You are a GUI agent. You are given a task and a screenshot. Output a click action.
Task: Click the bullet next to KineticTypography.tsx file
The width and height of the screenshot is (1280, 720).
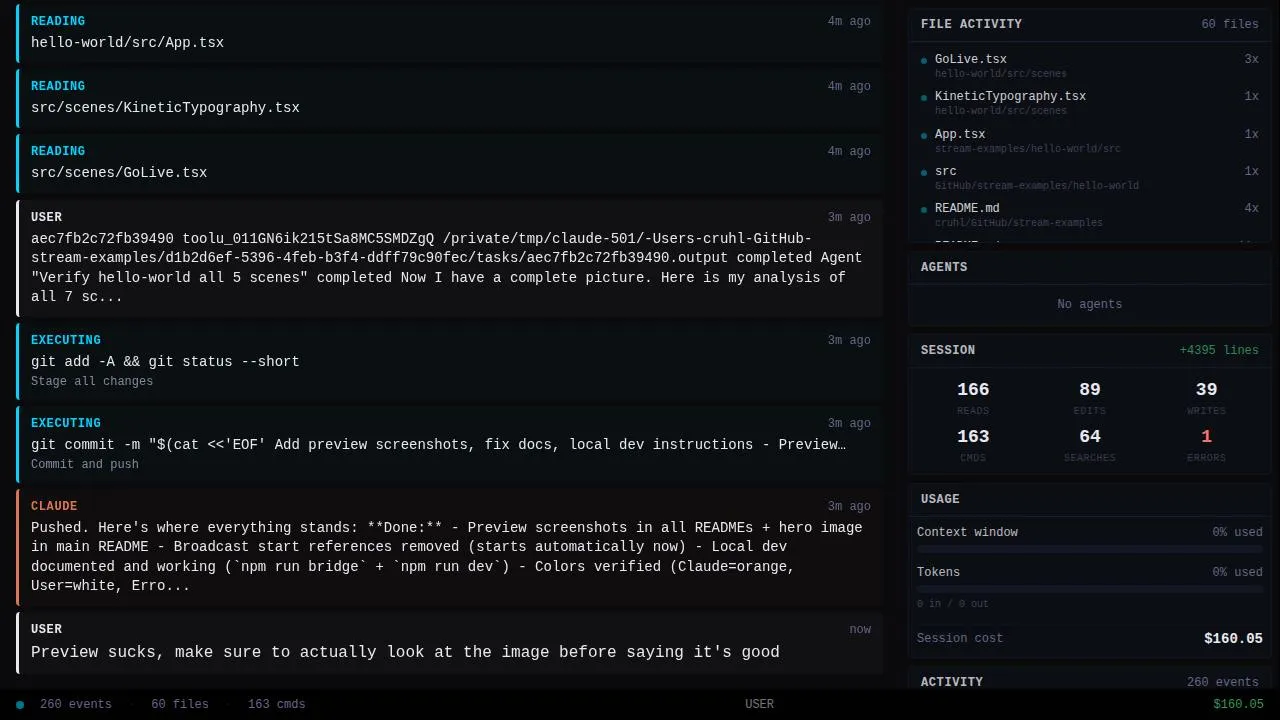(924, 98)
